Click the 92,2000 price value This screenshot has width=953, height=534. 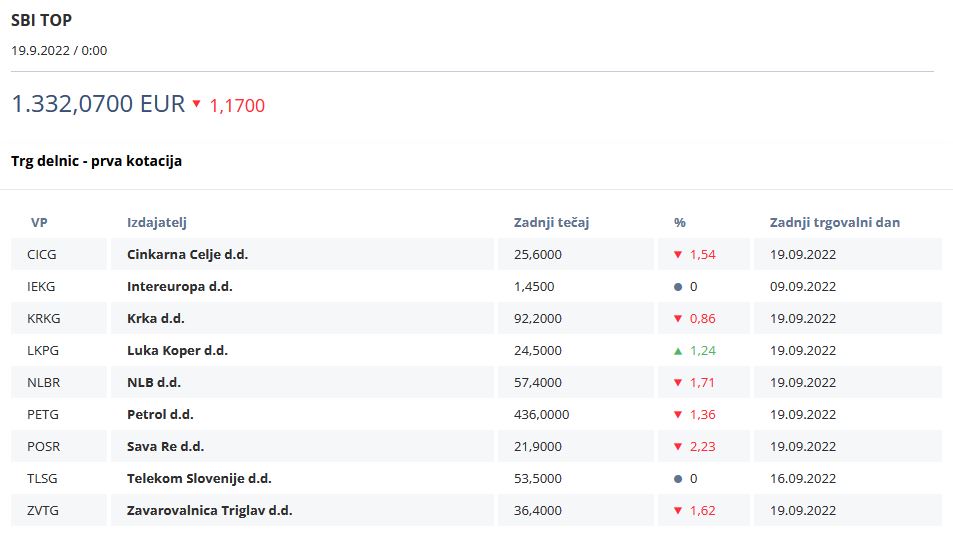(538, 318)
